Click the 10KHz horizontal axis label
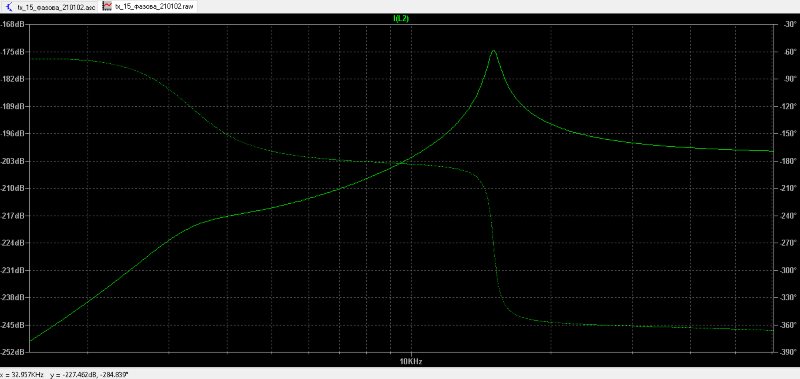The height and width of the screenshot is (379, 800). tap(411, 361)
